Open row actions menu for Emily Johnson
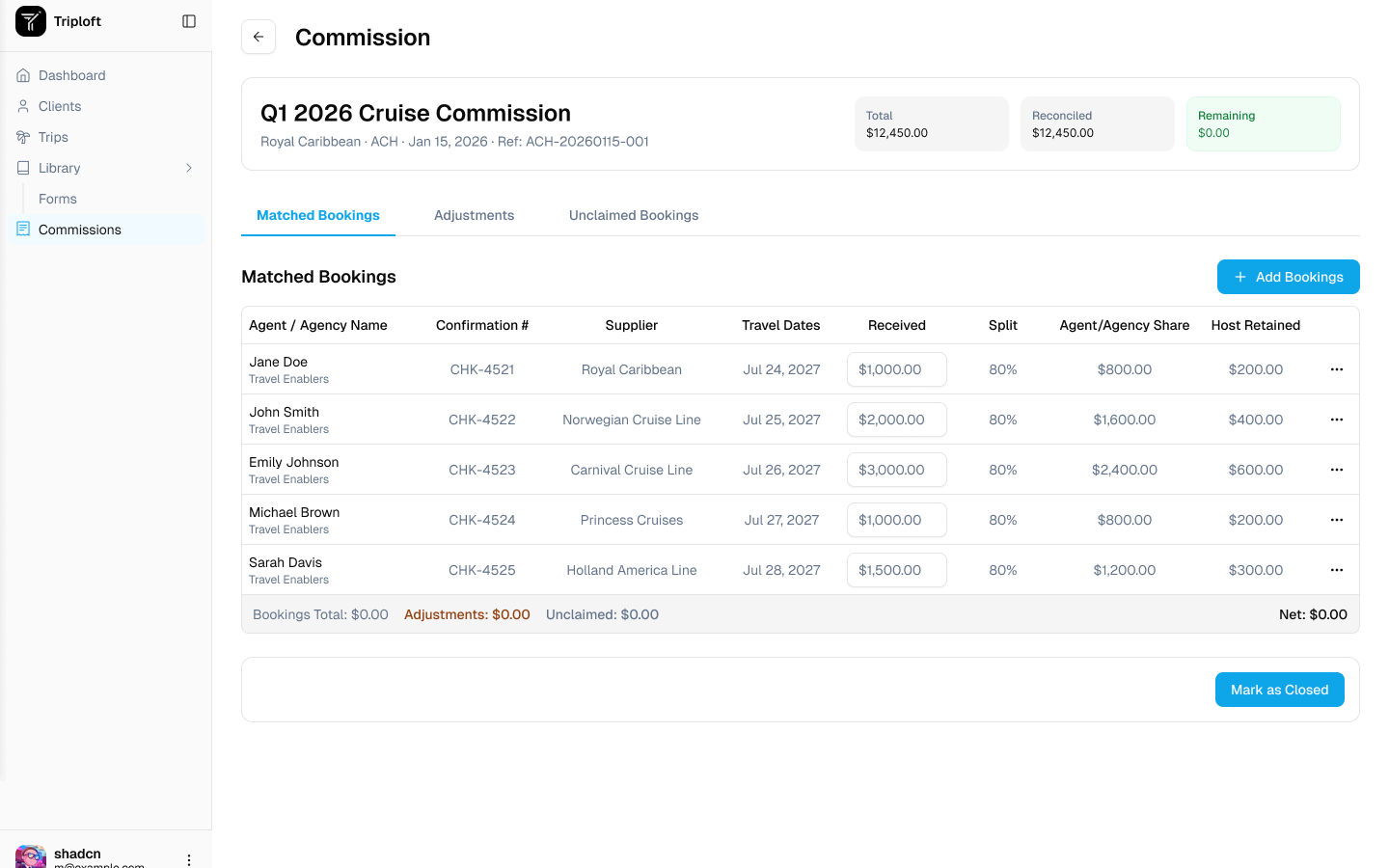Image resolution: width=1389 pixels, height=868 pixels. coord(1337,470)
